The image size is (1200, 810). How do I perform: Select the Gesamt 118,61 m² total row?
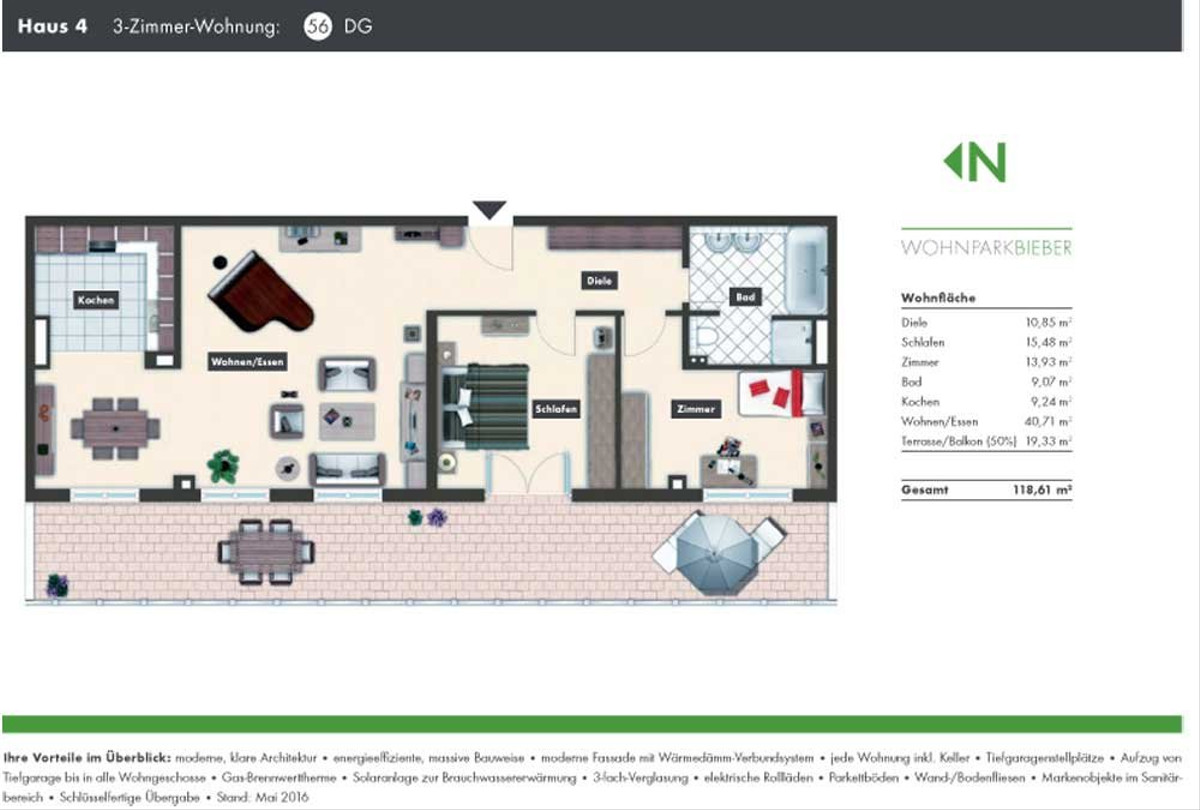click(985, 490)
